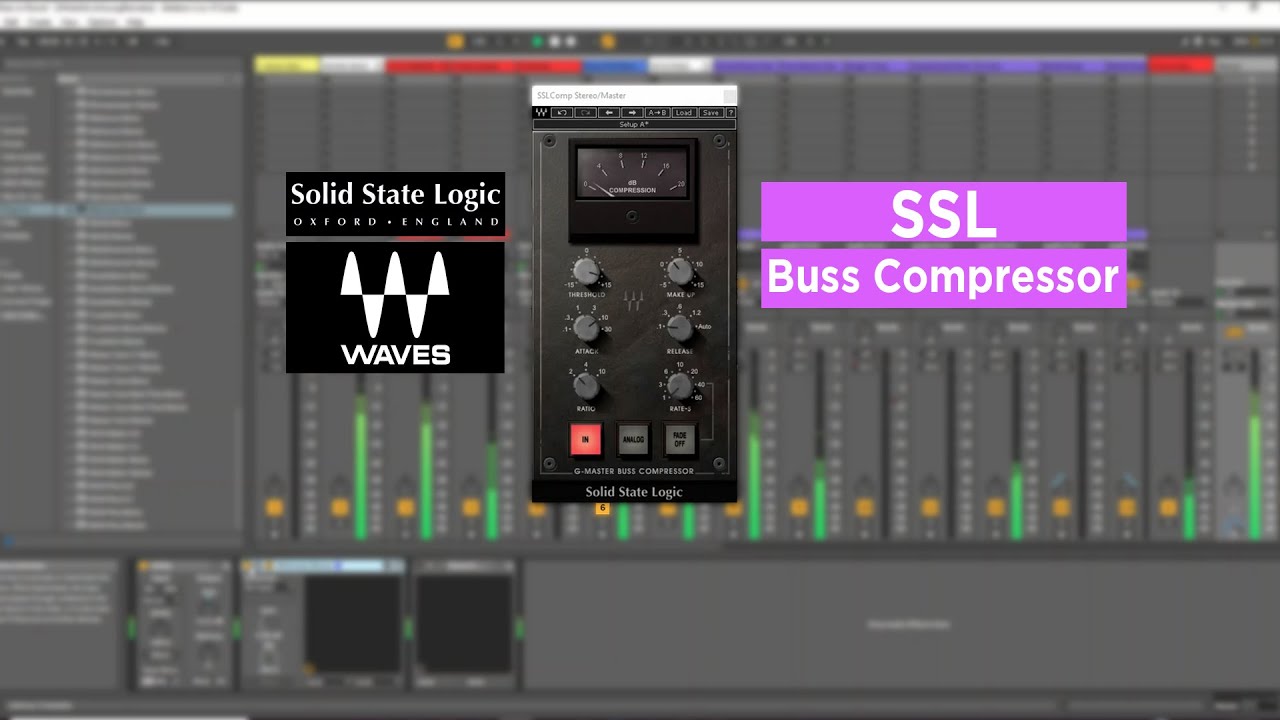
Task: Undo the last change in SSLComp
Action: click(562, 113)
